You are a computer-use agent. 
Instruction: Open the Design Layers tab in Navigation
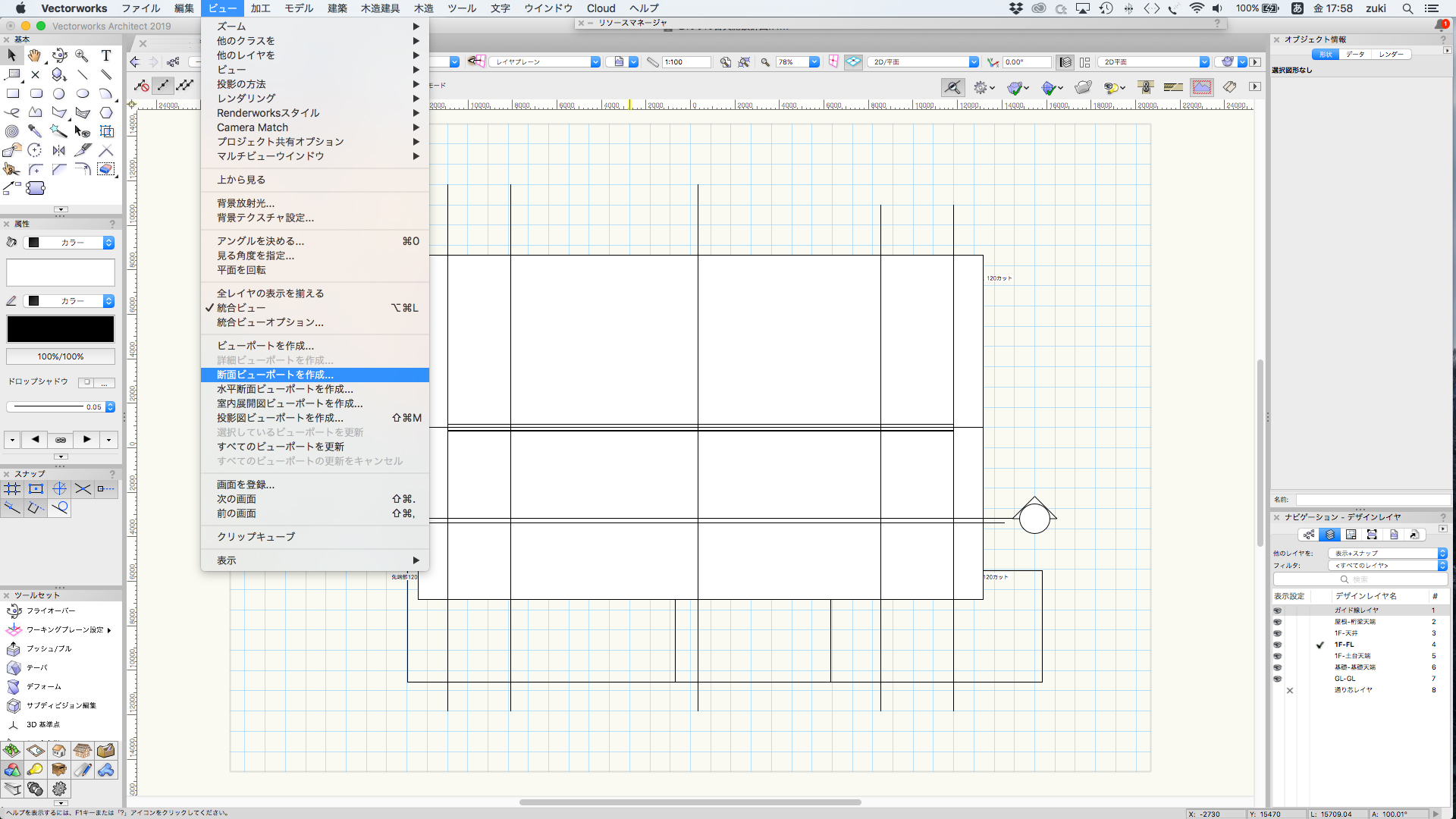[1329, 535]
